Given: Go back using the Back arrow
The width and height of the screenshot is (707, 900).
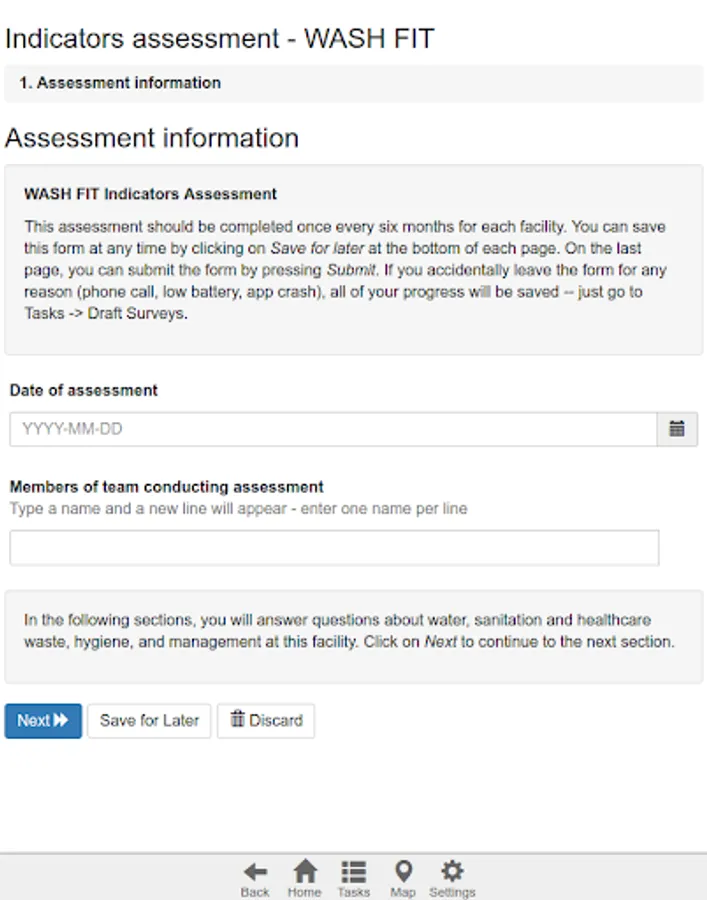Looking at the screenshot, I should 255,877.
